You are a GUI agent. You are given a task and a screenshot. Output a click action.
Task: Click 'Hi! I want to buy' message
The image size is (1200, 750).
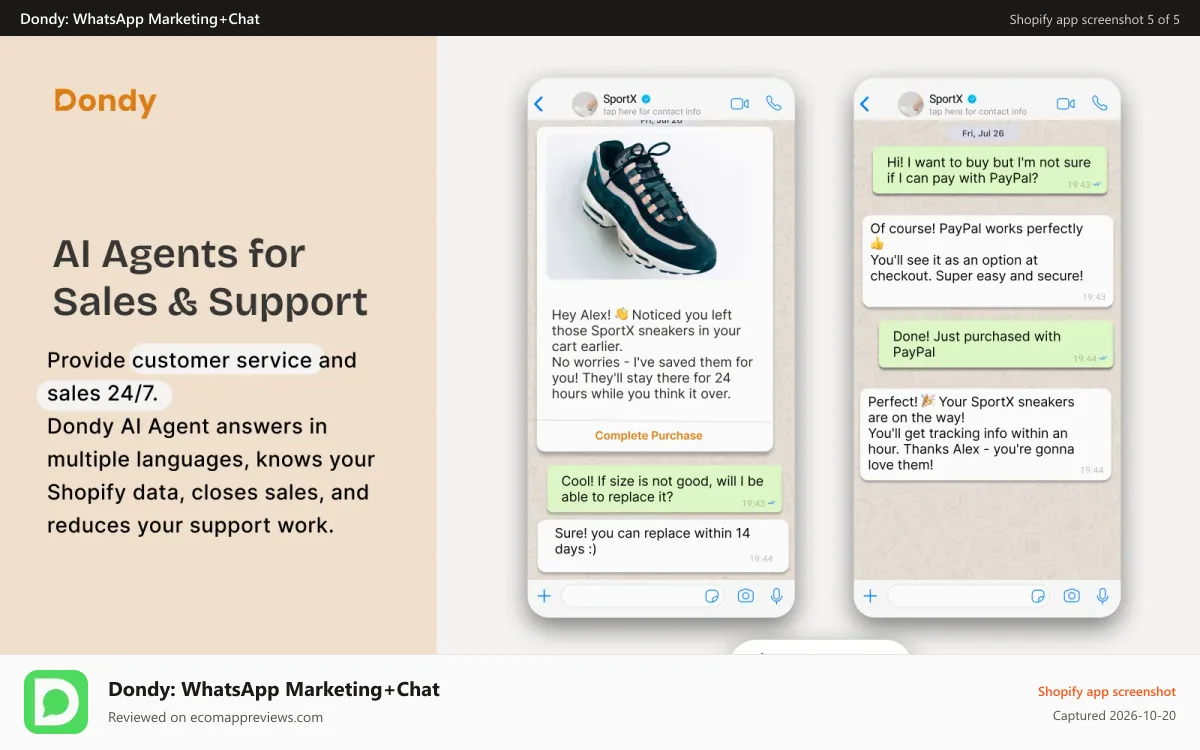[990, 171]
